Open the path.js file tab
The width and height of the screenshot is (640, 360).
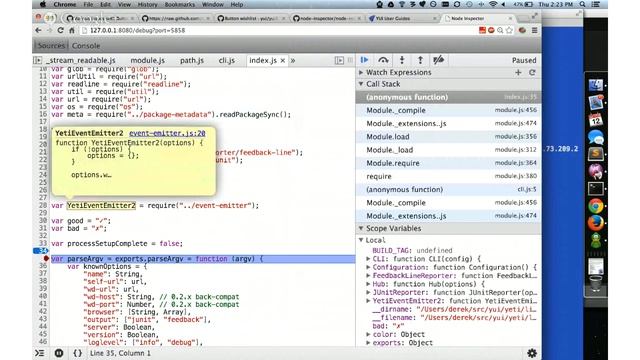192,60
